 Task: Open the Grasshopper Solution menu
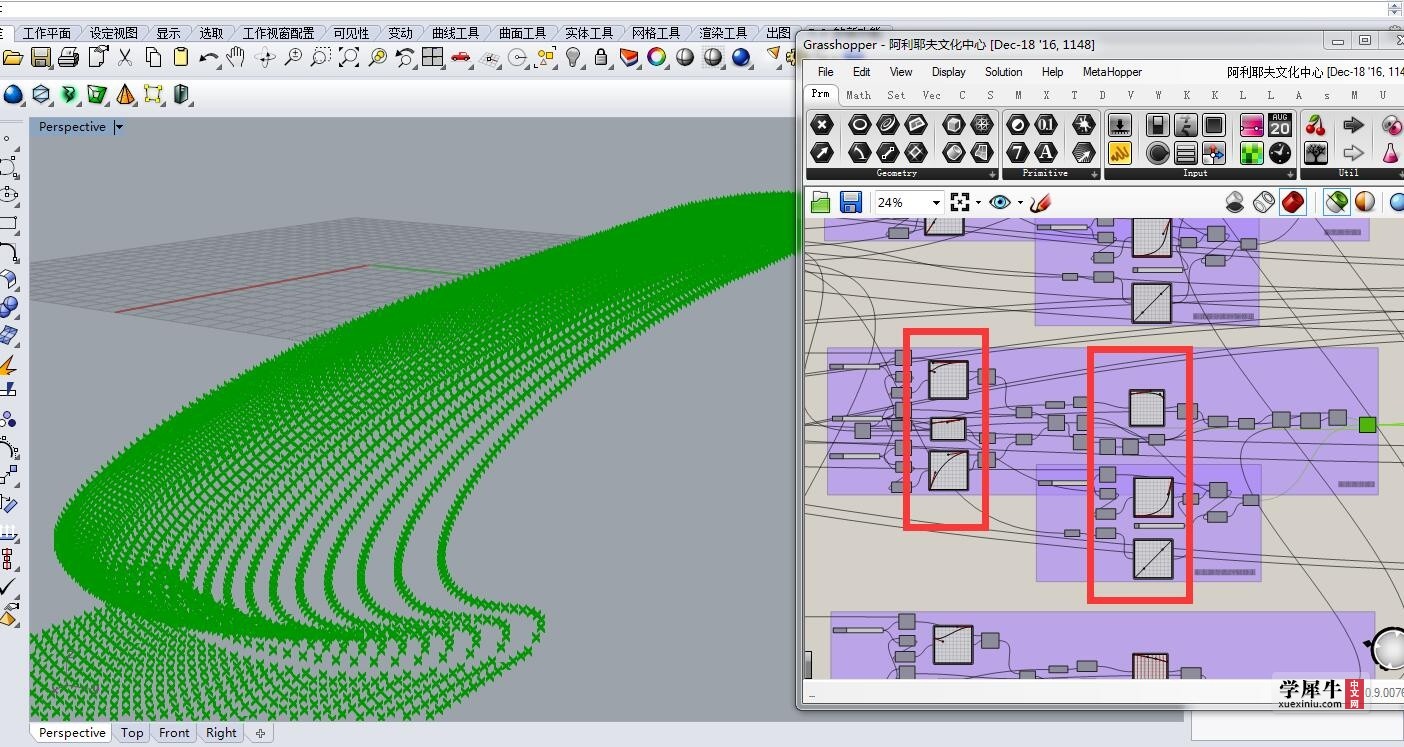point(1003,72)
